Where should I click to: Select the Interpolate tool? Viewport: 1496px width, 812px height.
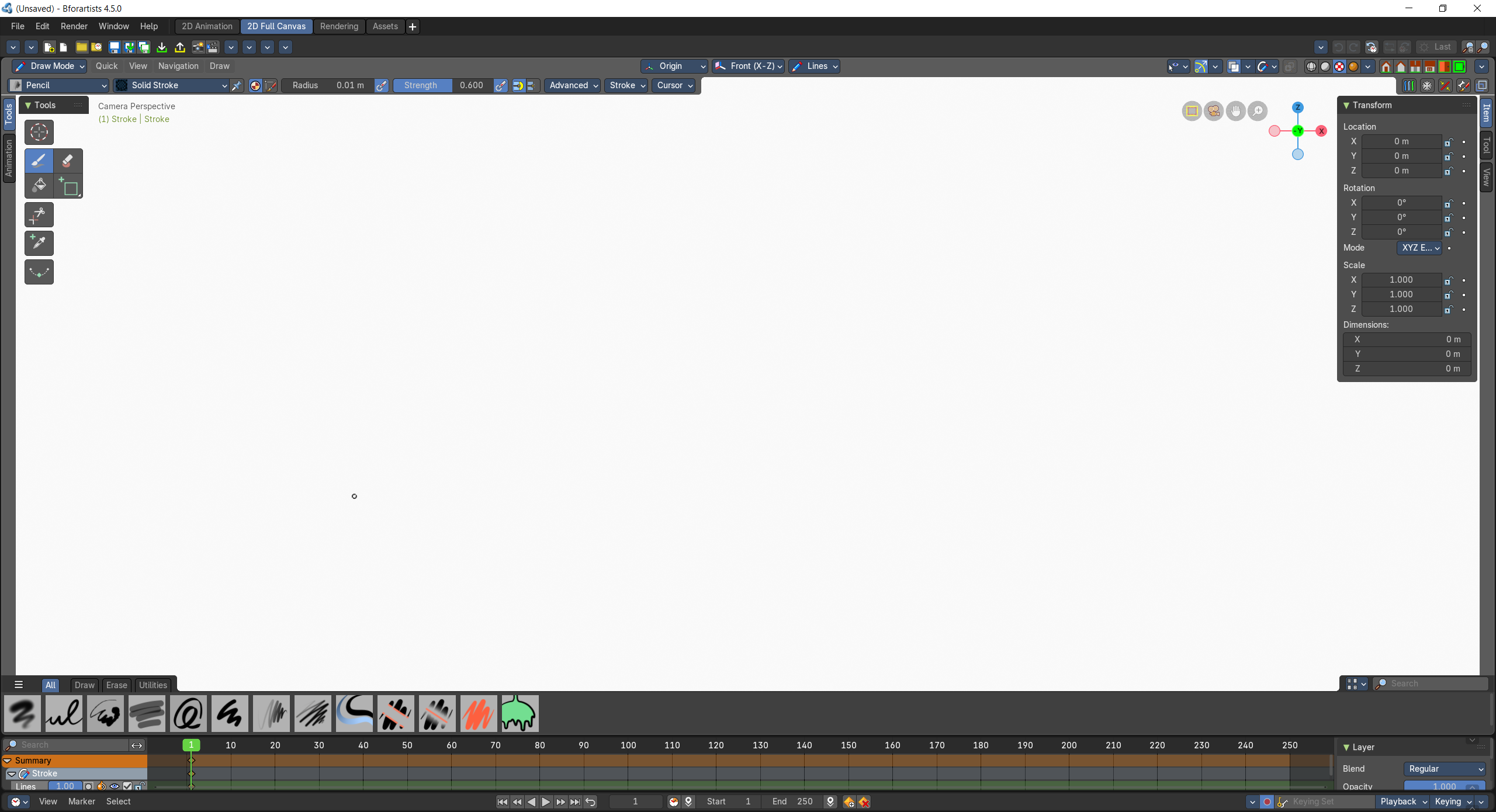tap(39, 272)
